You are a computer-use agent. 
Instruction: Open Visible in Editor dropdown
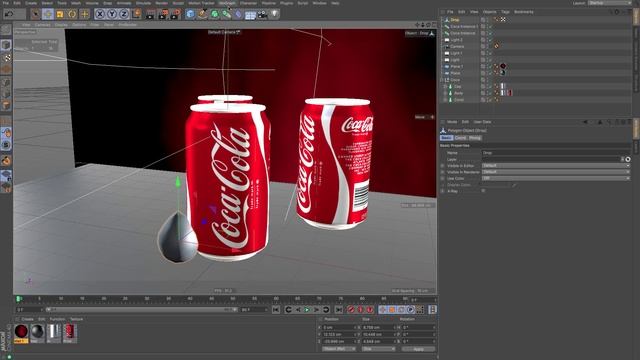(556, 166)
